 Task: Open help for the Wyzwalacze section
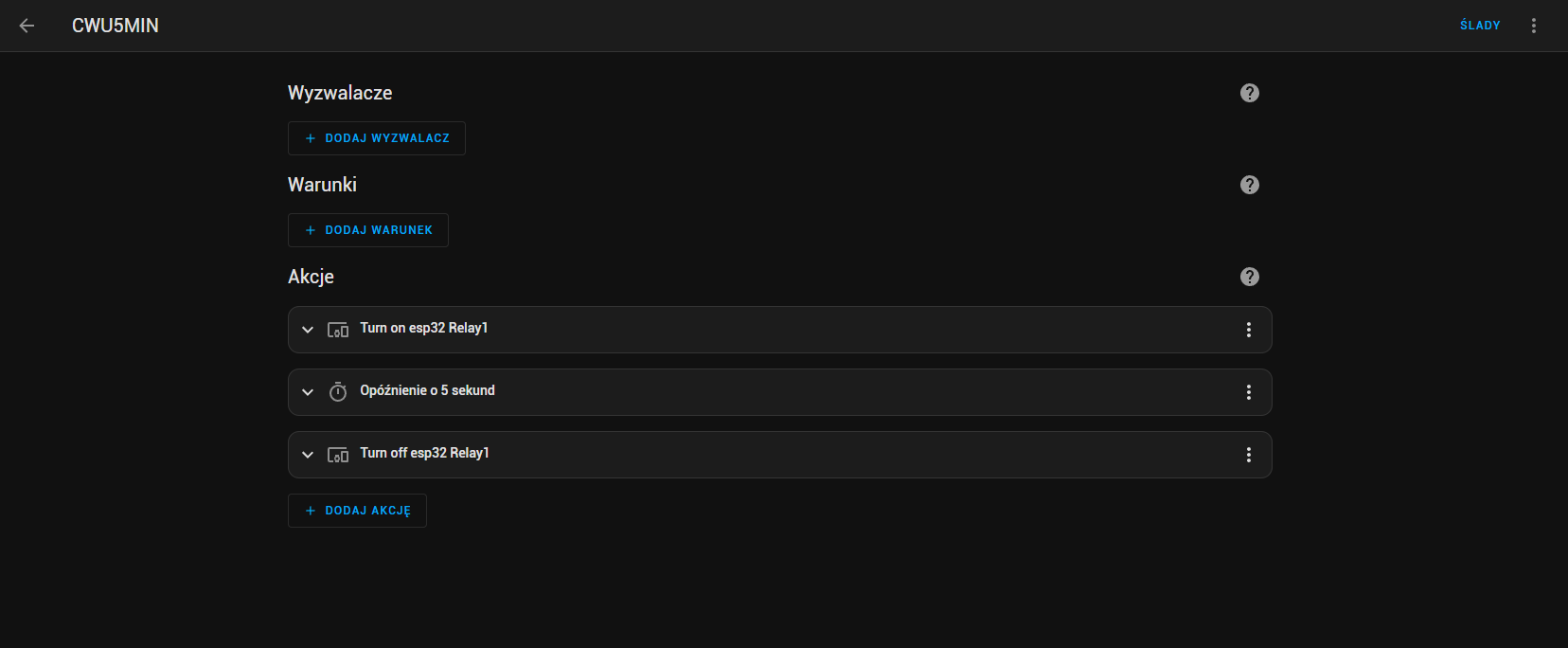point(1250,93)
